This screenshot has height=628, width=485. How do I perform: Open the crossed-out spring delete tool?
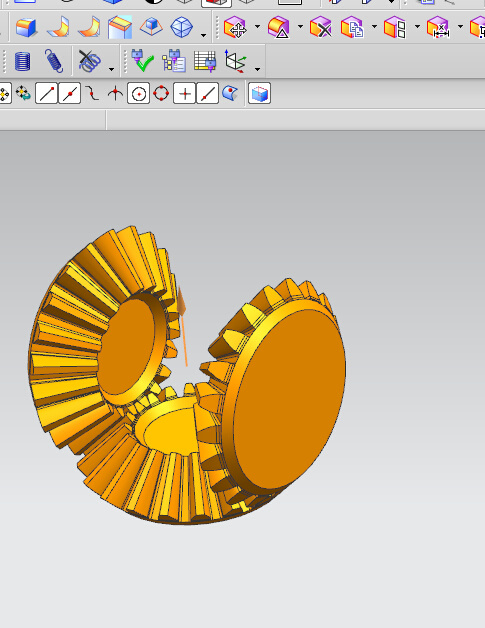[89, 61]
